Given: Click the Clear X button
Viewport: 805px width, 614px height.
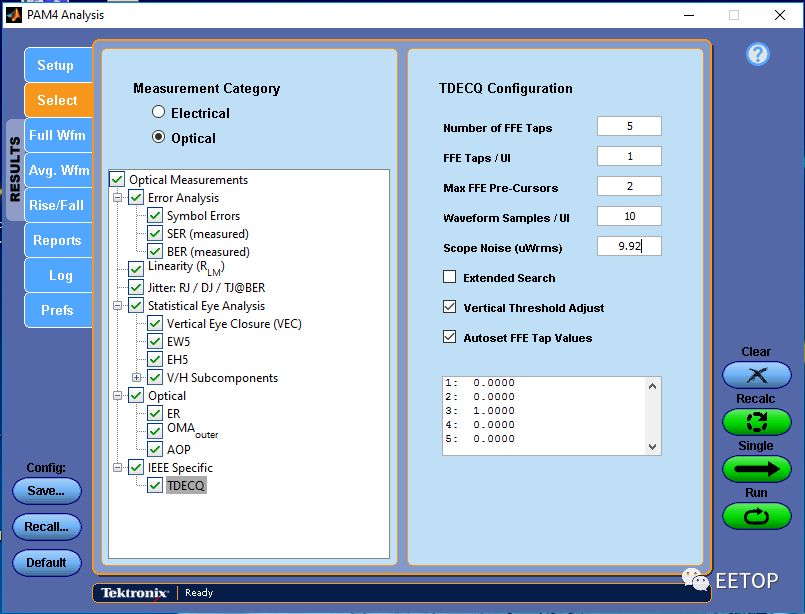Looking at the screenshot, I should 757,375.
